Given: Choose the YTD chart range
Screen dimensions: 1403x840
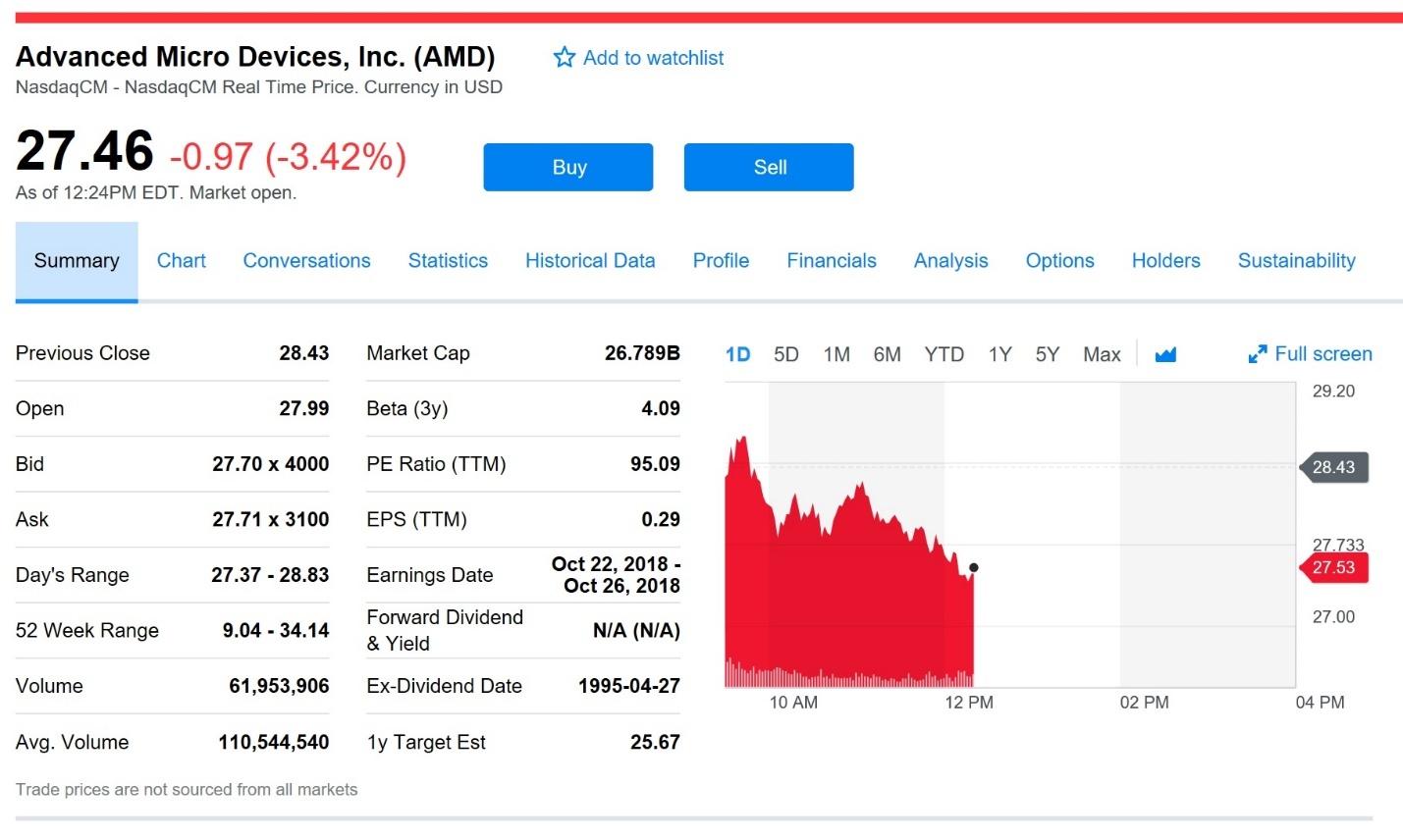Looking at the screenshot, I should pos(944,354).
